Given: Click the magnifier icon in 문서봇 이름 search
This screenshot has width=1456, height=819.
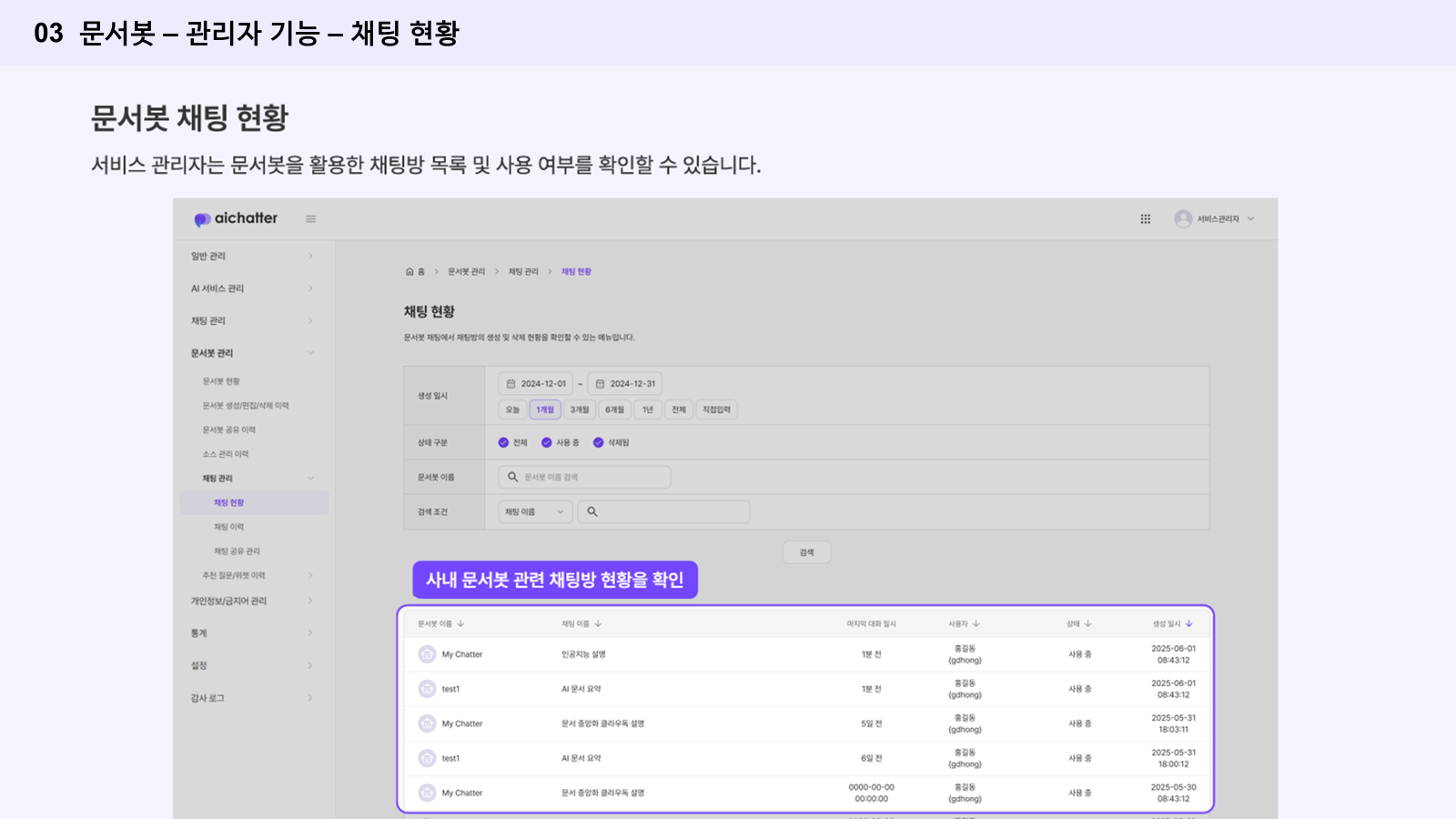Looking at the screenshot, I should (x=513, y=478).
